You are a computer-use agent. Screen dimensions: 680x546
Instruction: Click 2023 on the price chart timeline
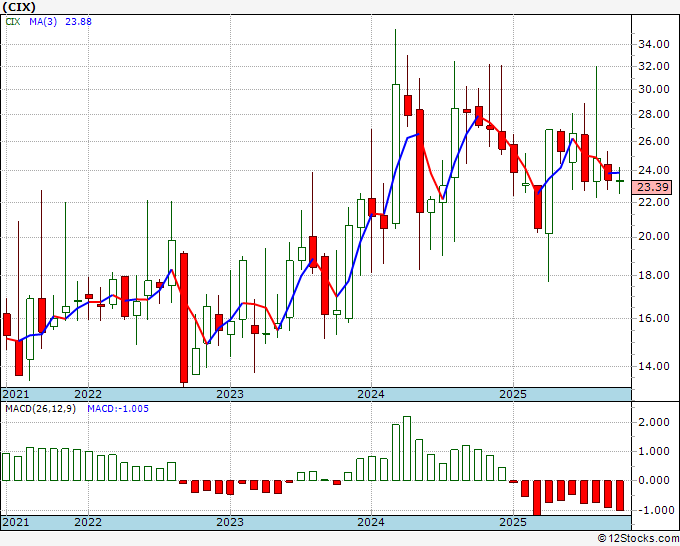(230, 394)
